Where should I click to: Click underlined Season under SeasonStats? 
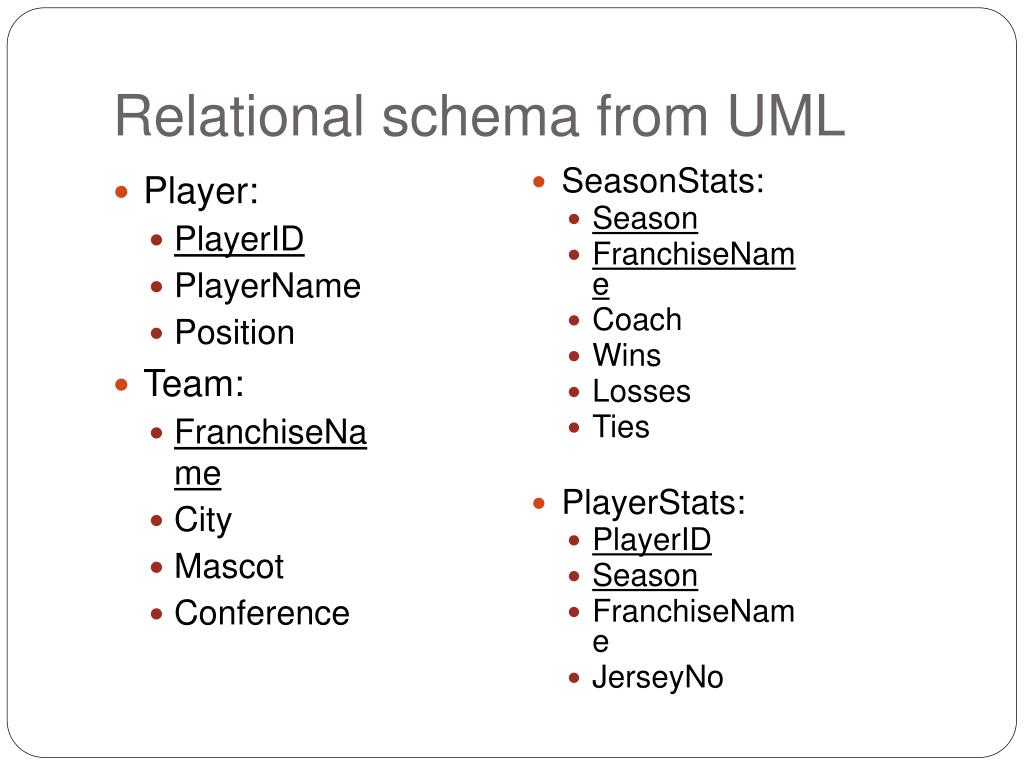click(645, 218)
